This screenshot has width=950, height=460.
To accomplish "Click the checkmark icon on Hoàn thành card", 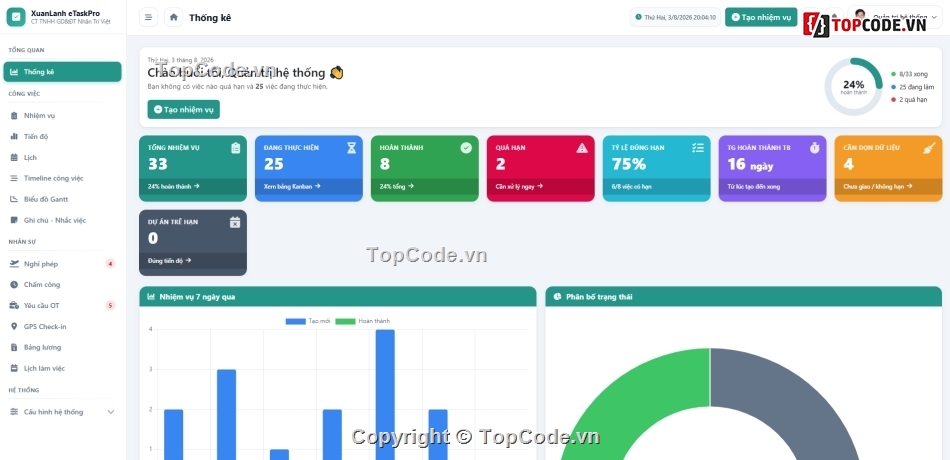I will coord(466,148).
